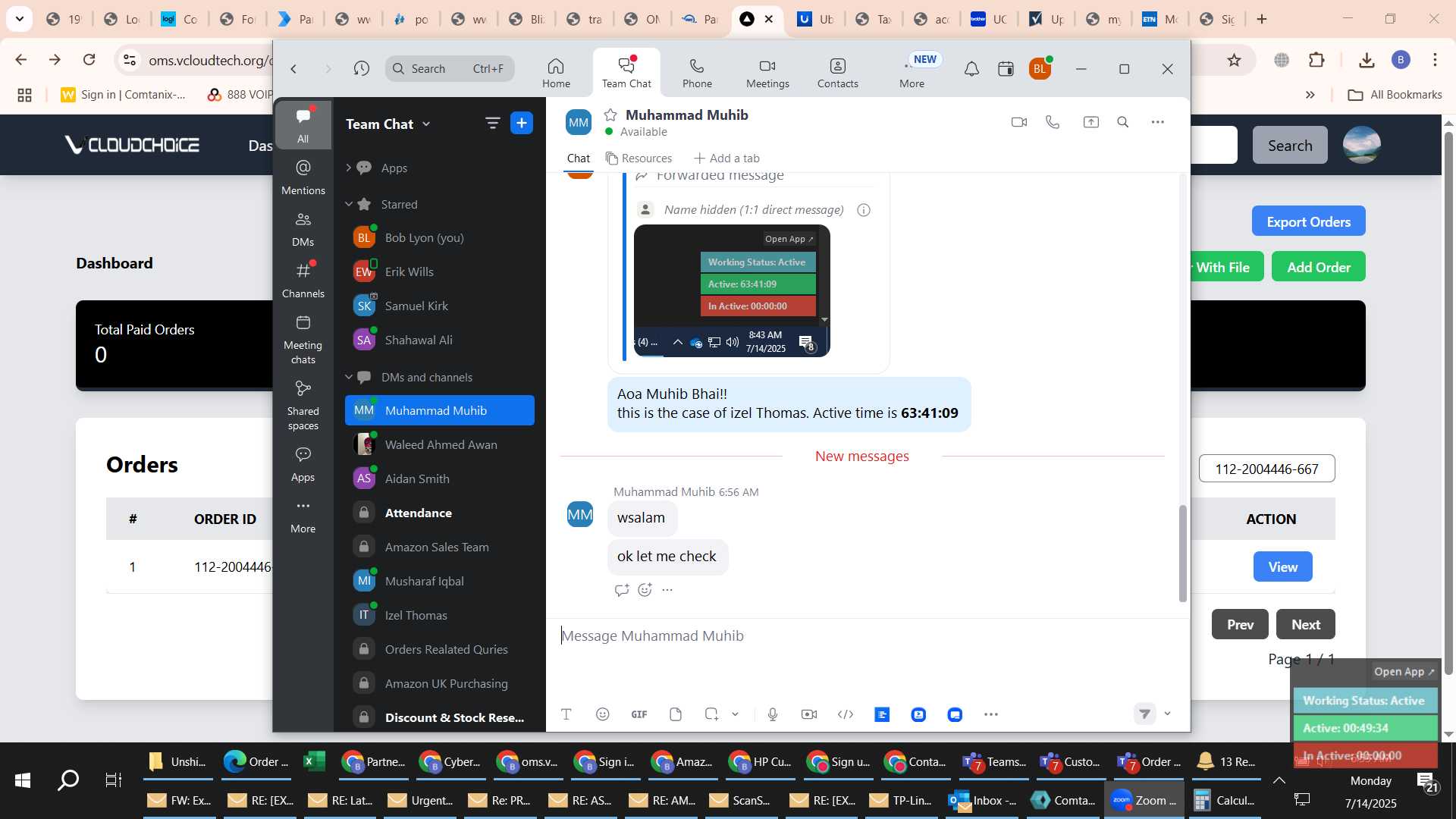The image size is (1456, 819).
Task: Open the GIF picker
Action: click(639, 714)
